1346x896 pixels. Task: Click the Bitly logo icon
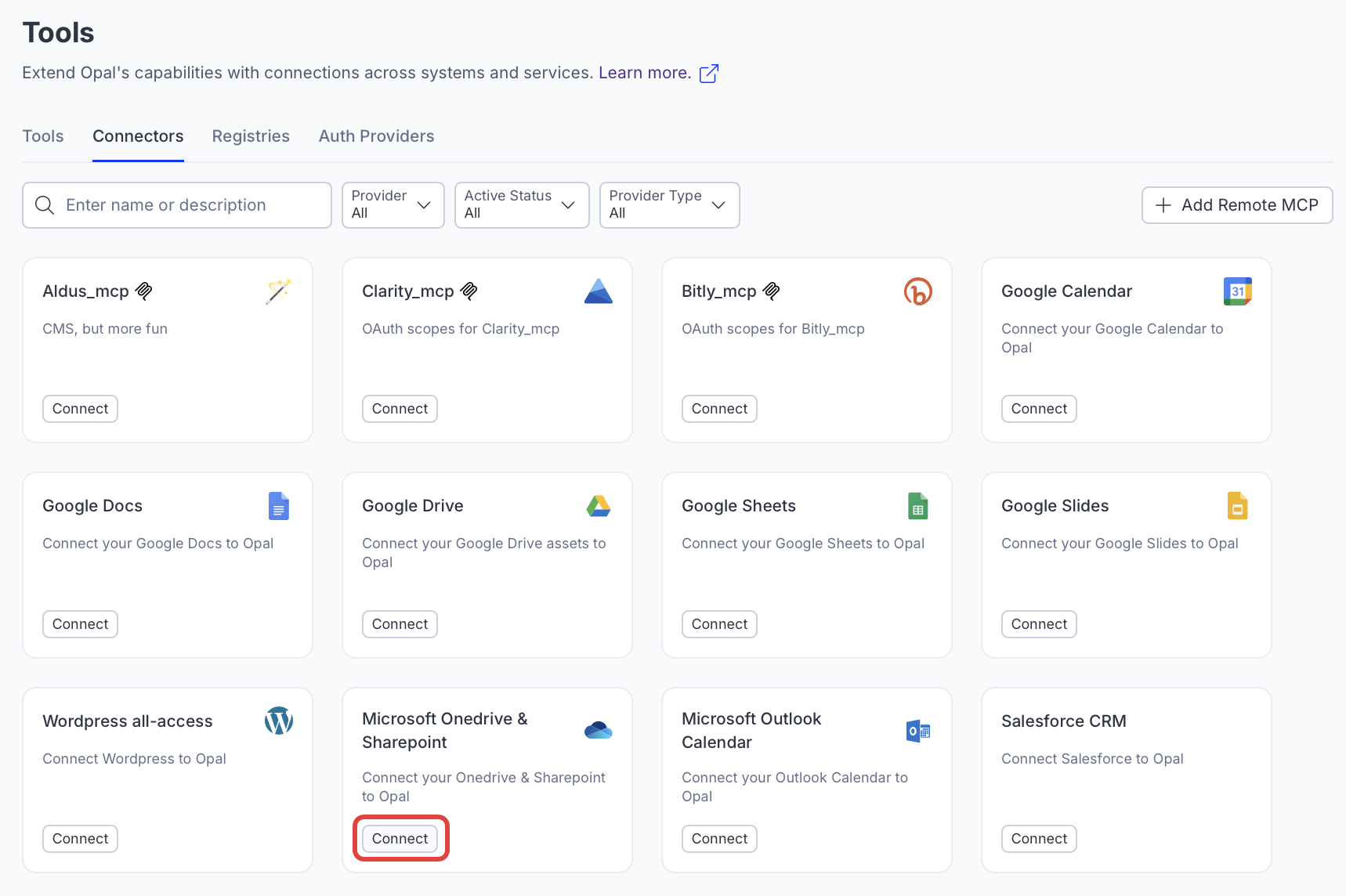coord(917,291)
